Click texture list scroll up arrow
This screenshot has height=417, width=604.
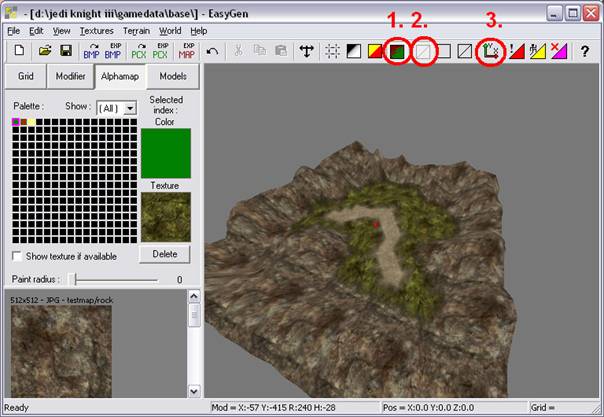194,296
